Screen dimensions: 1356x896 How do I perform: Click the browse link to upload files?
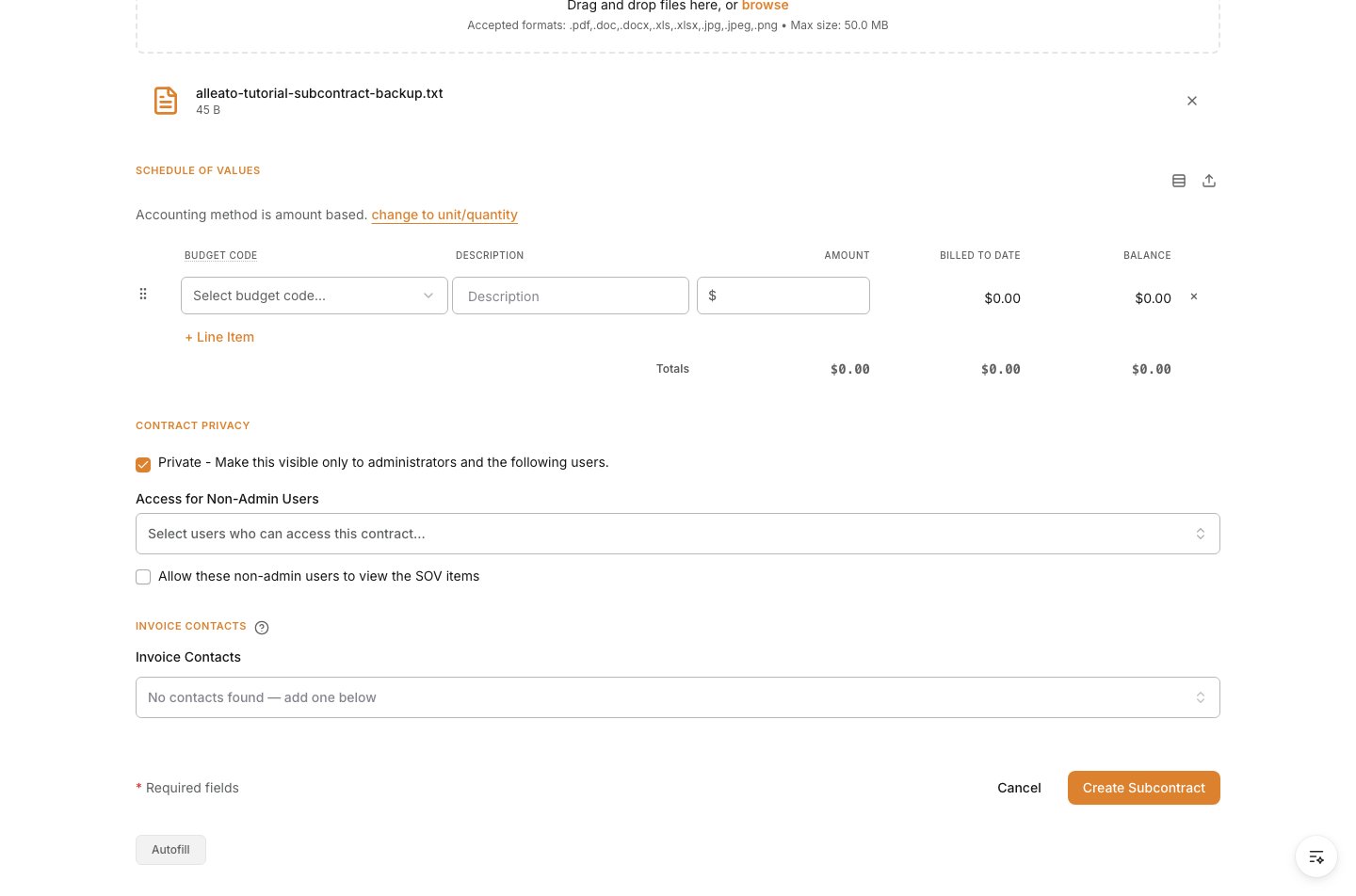(x=765, y=6)
